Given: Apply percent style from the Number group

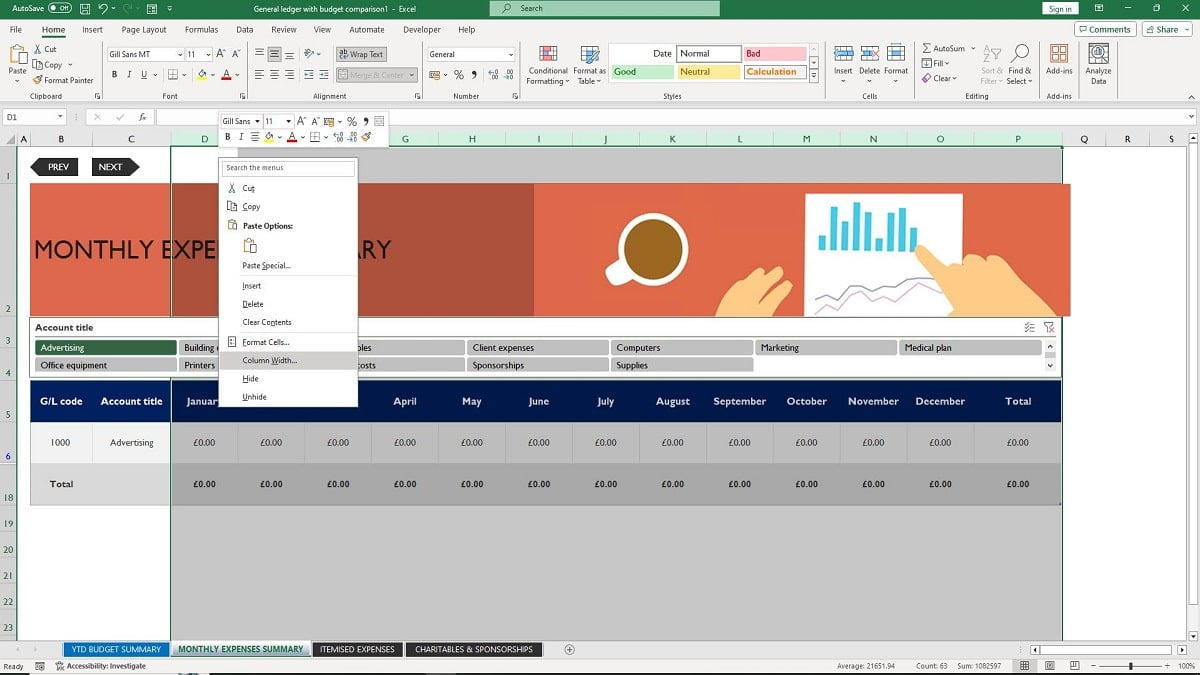Looking at the screenshot, I should click(x=457, y=74).
